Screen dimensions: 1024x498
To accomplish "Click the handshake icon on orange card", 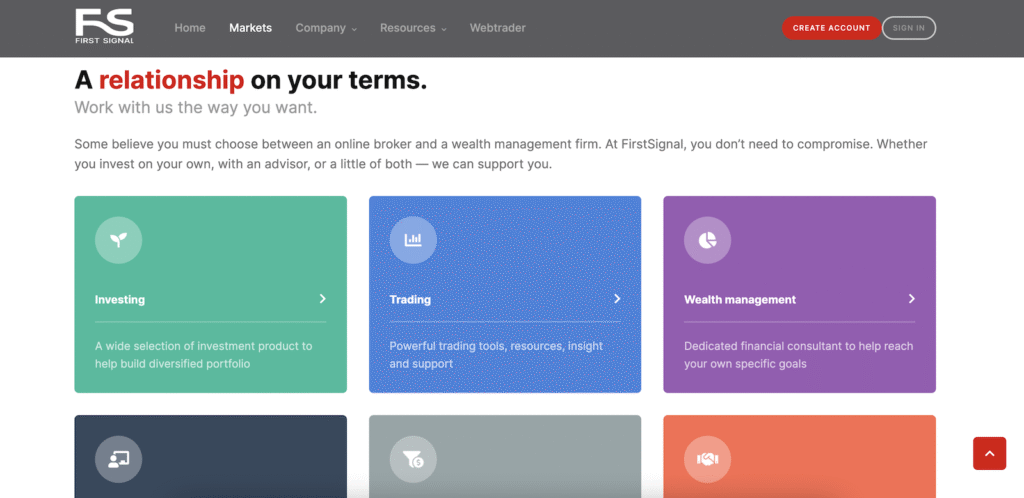I will (x=707, y=459).
